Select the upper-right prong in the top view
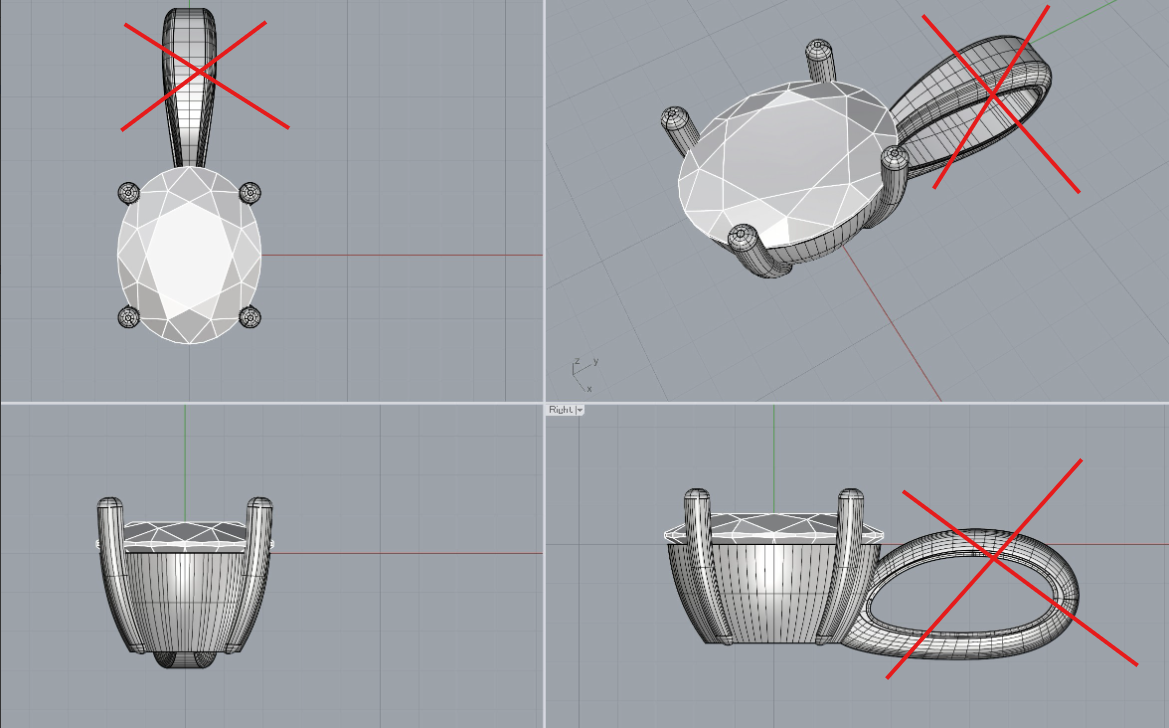 pyautogui.click(x=250, y=193)
